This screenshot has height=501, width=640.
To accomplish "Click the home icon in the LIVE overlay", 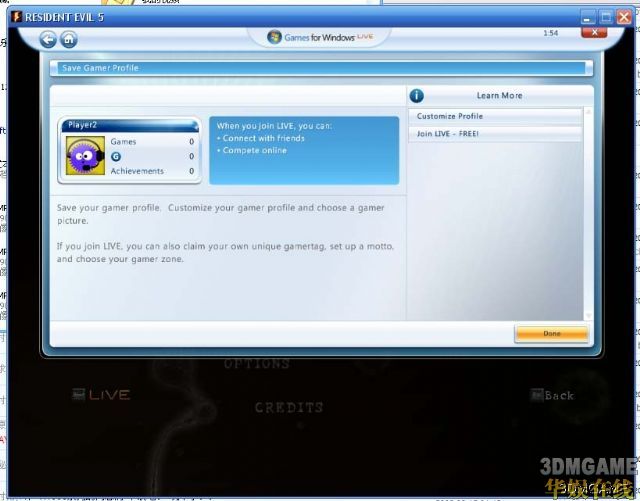I will pyautogui.click(x=69, y=40).
